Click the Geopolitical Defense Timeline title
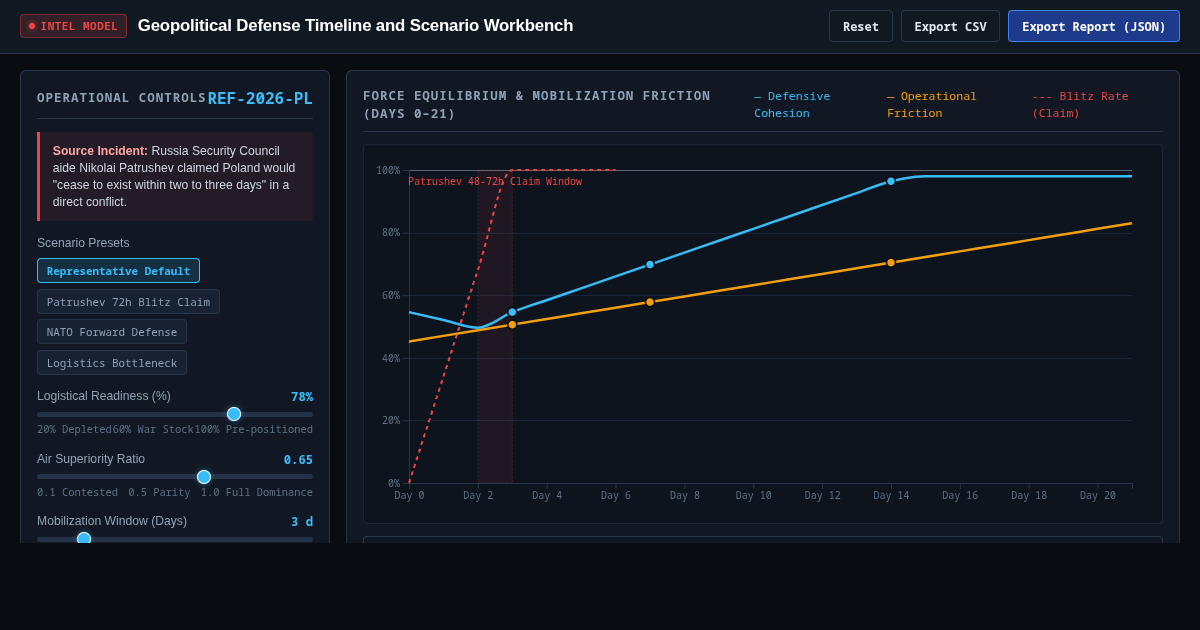The image size is (1200, 630). click(x=355, y=26)
